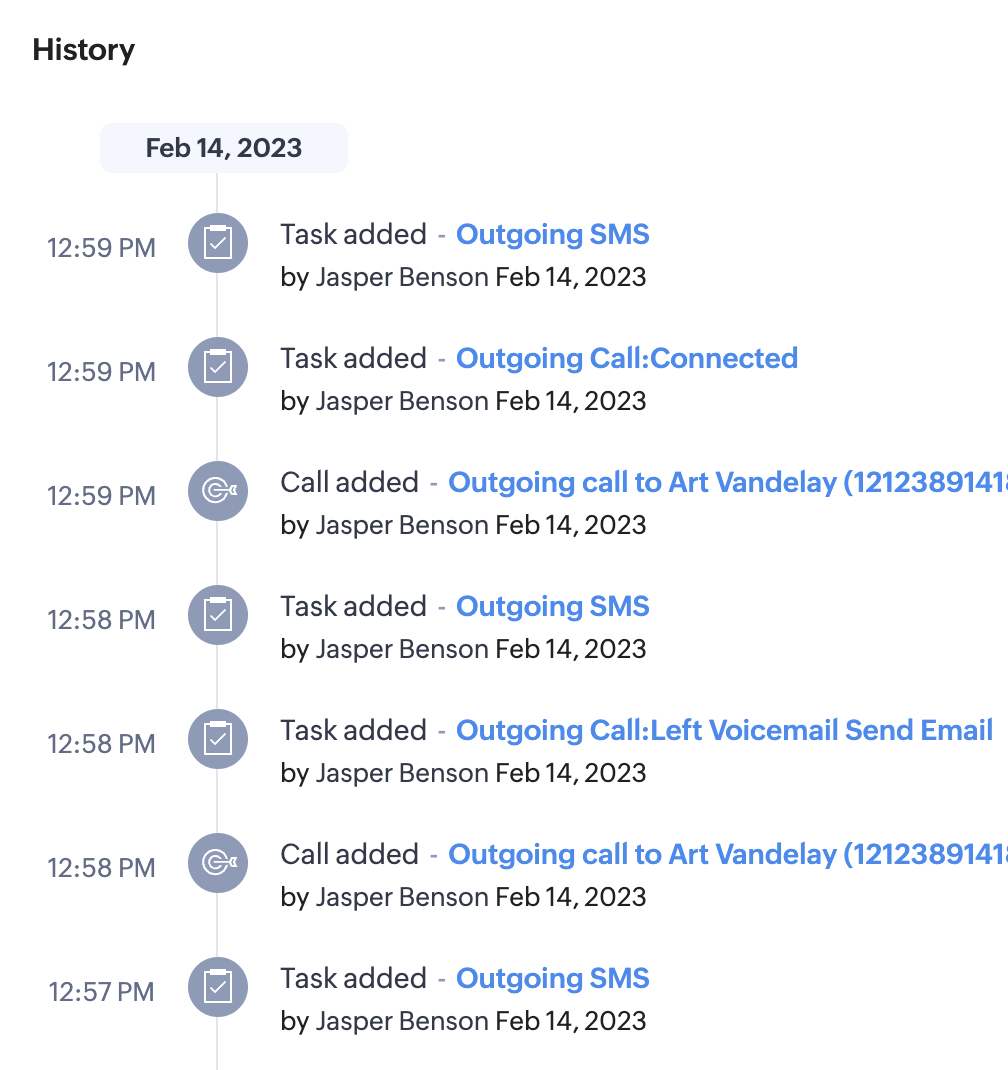Viewport: 1008px width, 1070px height.
Task: Click the first 12:59 PM task clipboard icon
Action: 218,243
